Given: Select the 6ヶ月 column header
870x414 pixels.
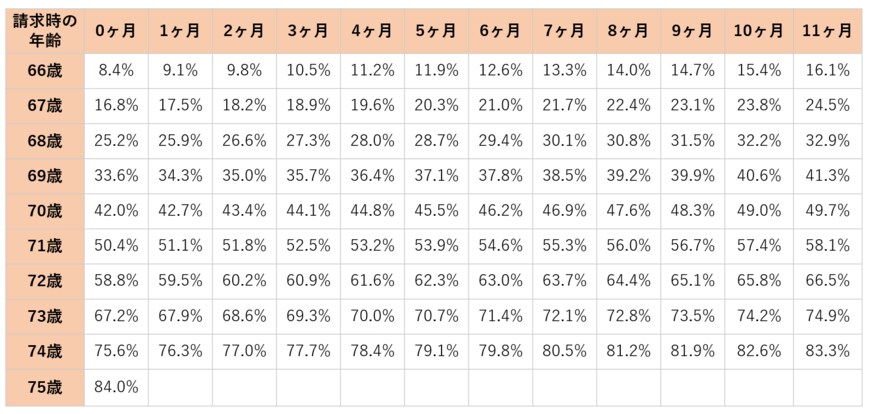Looking at the screenshot, I should [500, 31].
